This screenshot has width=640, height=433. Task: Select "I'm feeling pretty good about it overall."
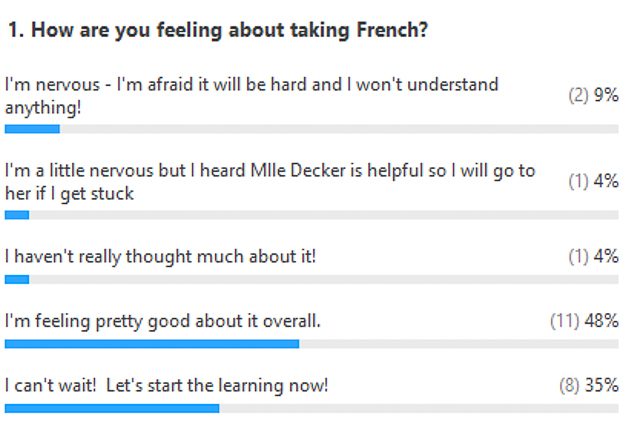coord(162,322)
